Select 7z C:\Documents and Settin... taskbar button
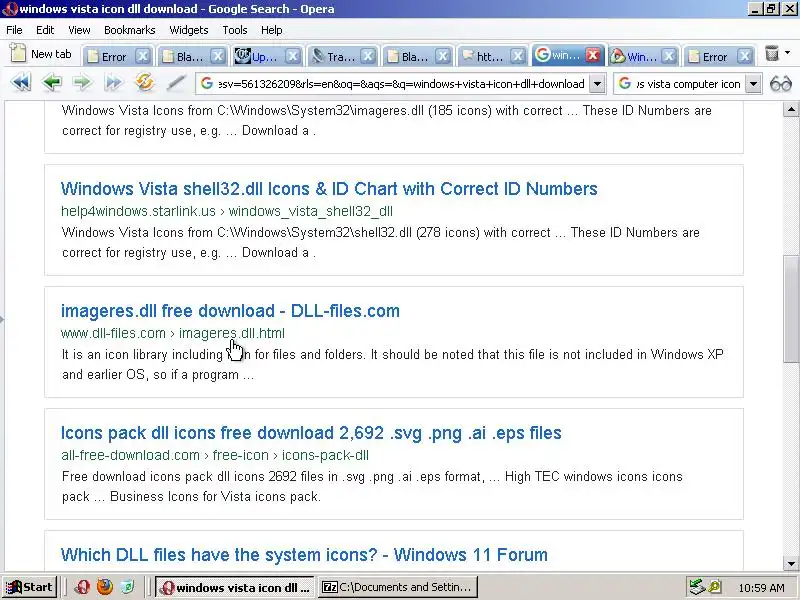Image resolution: width=800 pixels, height=600 pixels. 398,587
